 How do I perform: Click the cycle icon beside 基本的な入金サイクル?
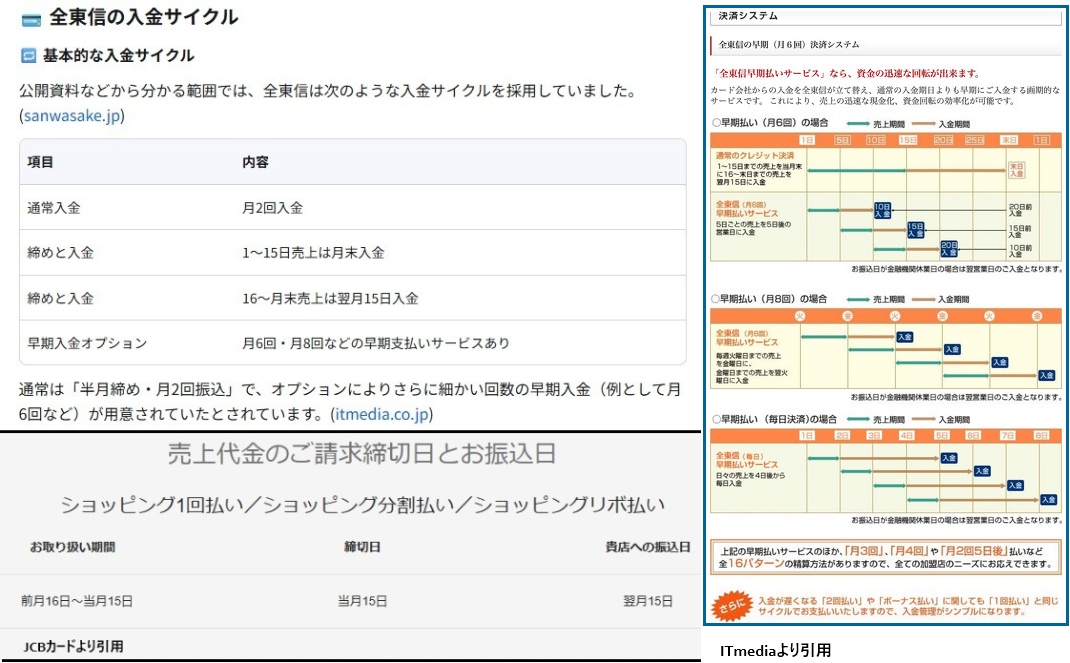[x=29, y=55]
